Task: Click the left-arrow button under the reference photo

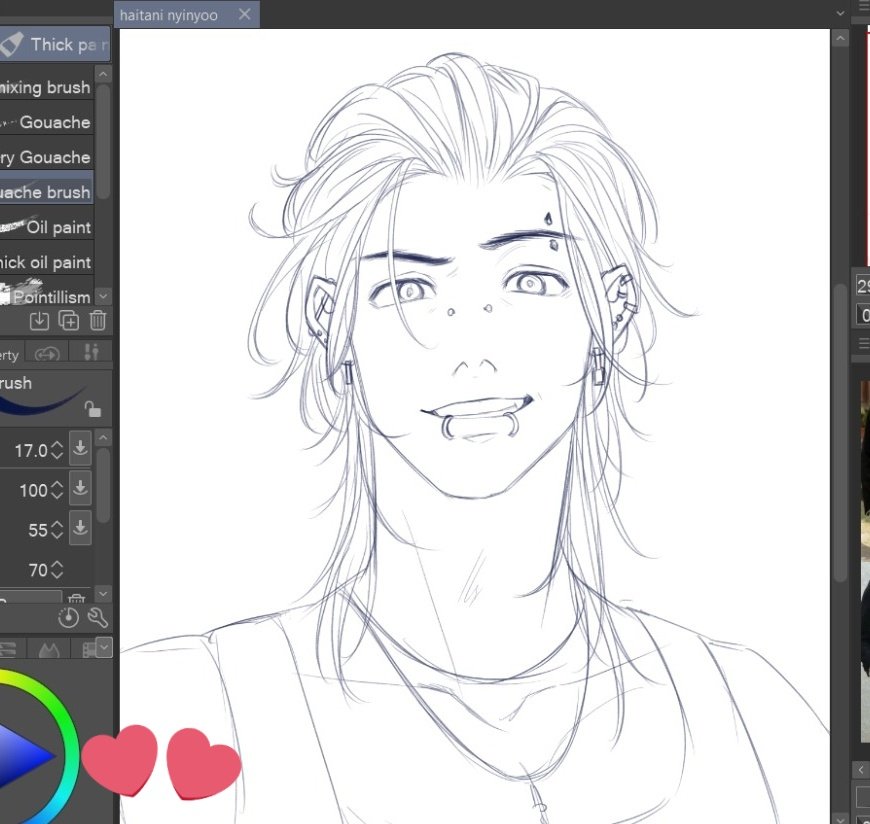Action: pyautogui.click(x=861, y=770)
